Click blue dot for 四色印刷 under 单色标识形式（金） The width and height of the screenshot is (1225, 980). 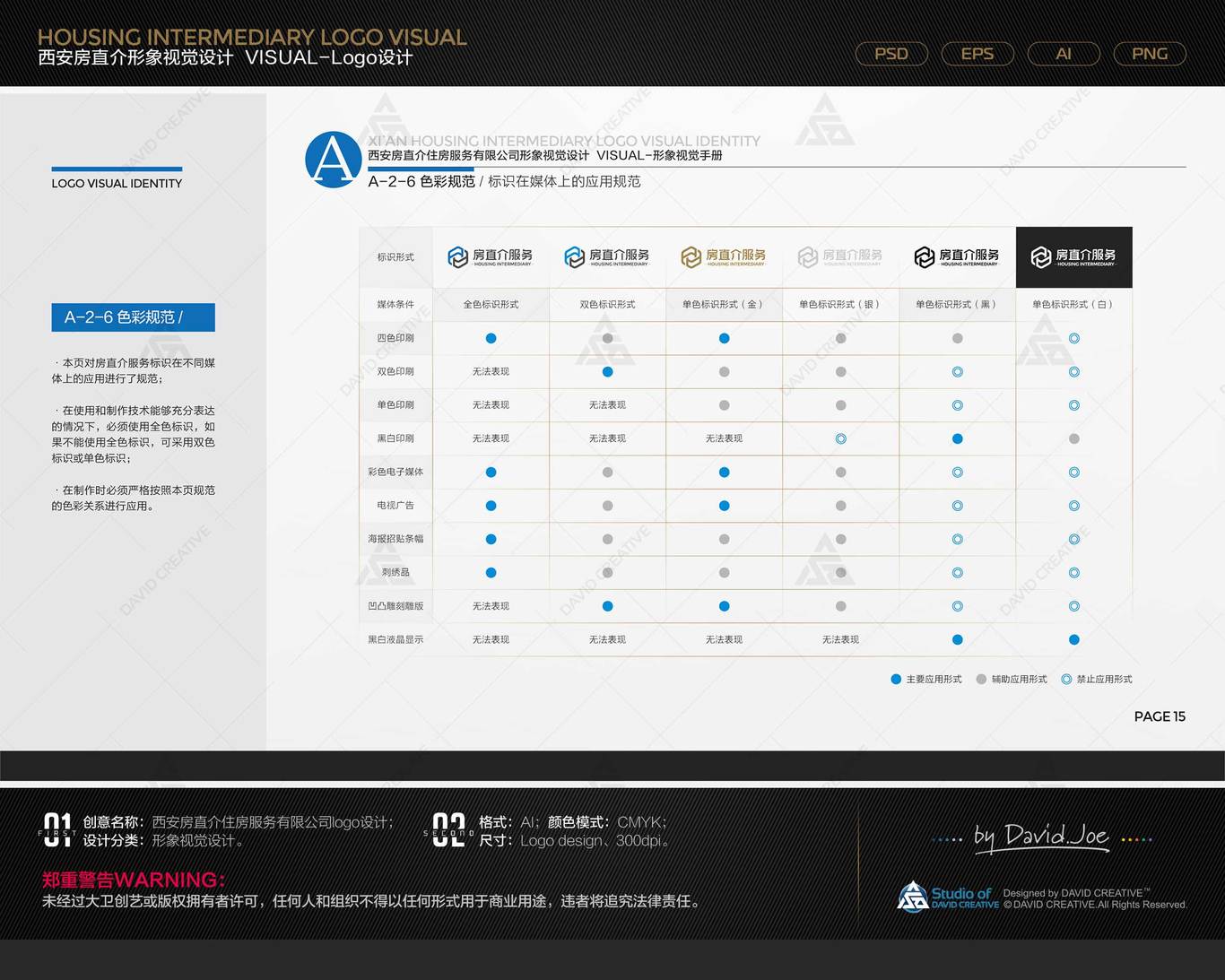pyautogui.click(x=724, y=338)
